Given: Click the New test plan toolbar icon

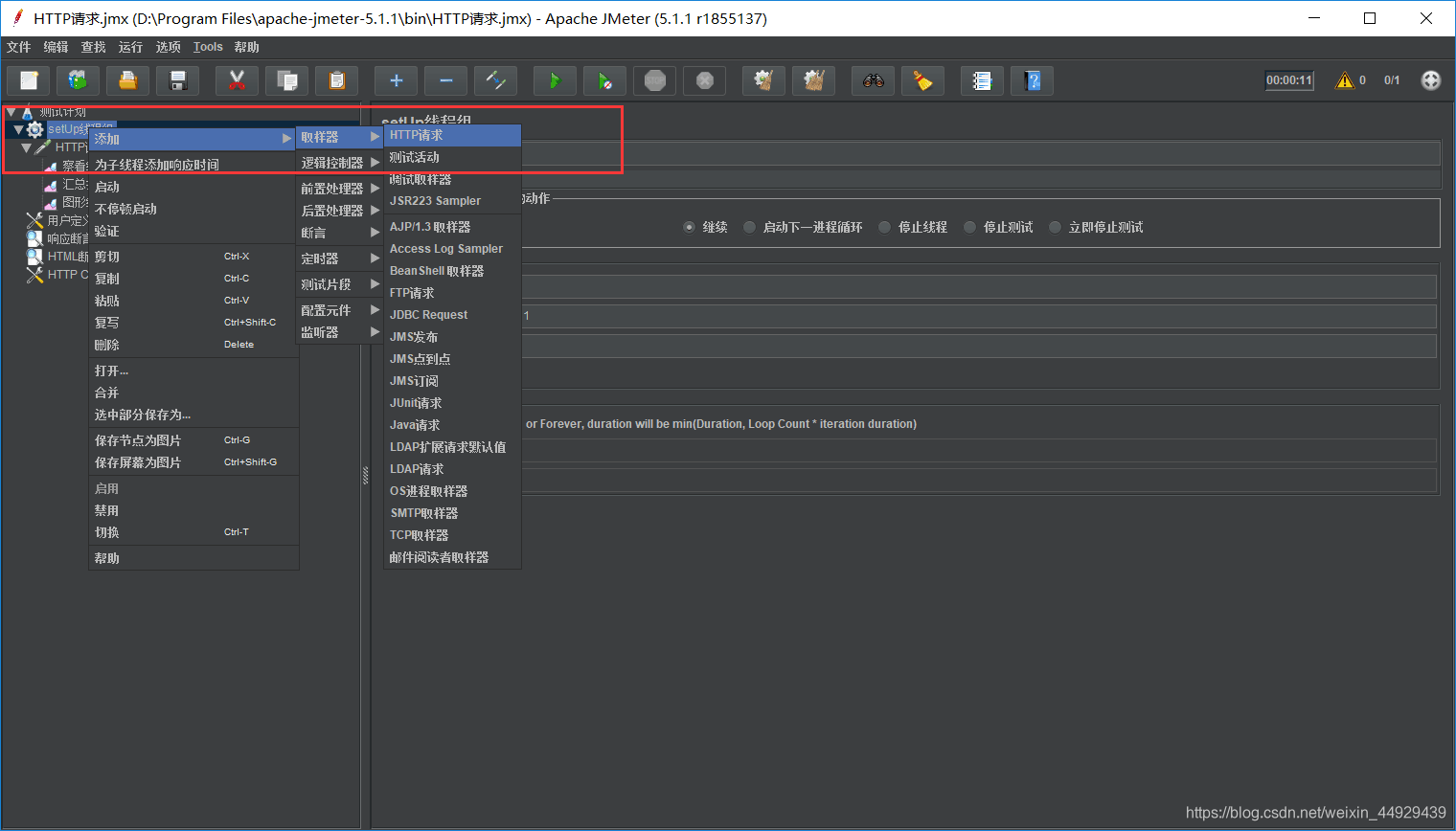Looking at the screenshot, I should tap(29, 80).
